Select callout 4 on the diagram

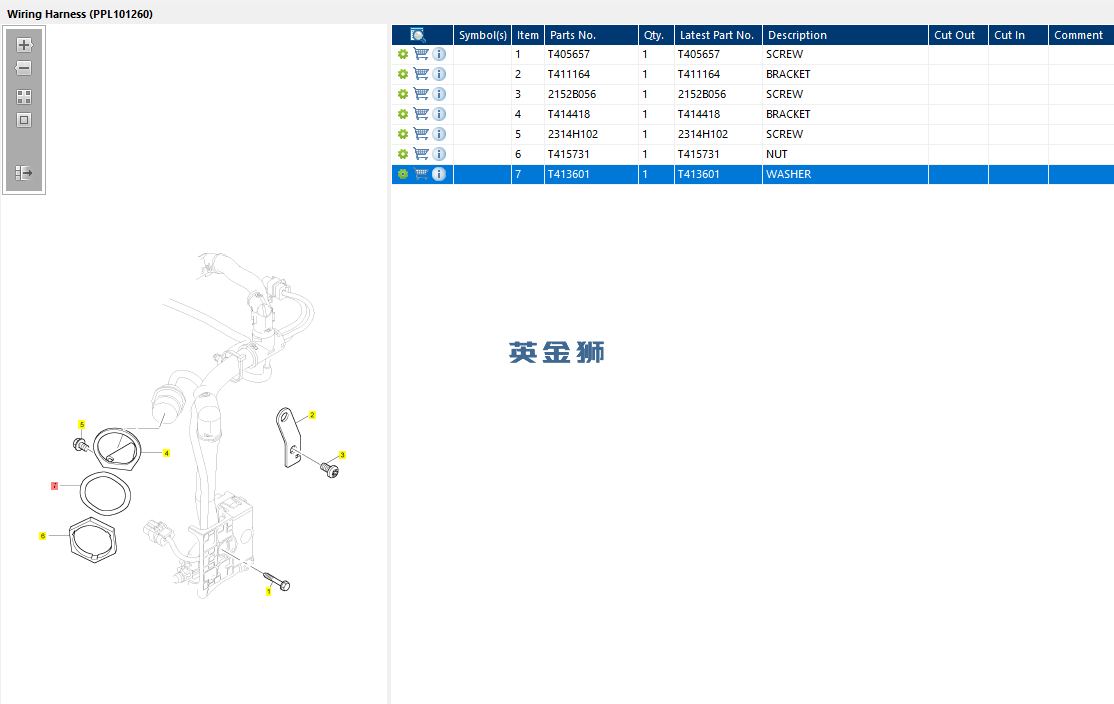(166, 453)
